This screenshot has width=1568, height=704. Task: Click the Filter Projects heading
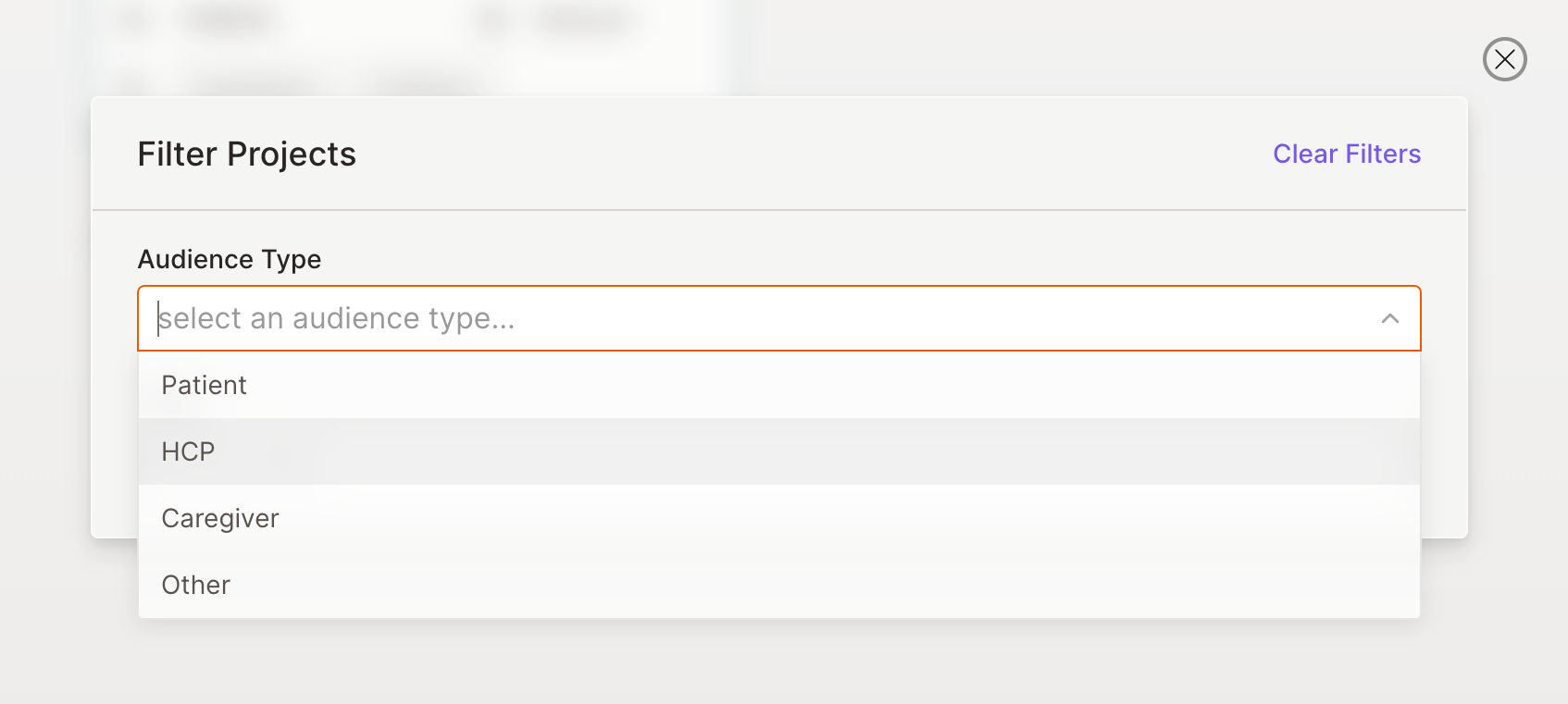pos(246,154)
